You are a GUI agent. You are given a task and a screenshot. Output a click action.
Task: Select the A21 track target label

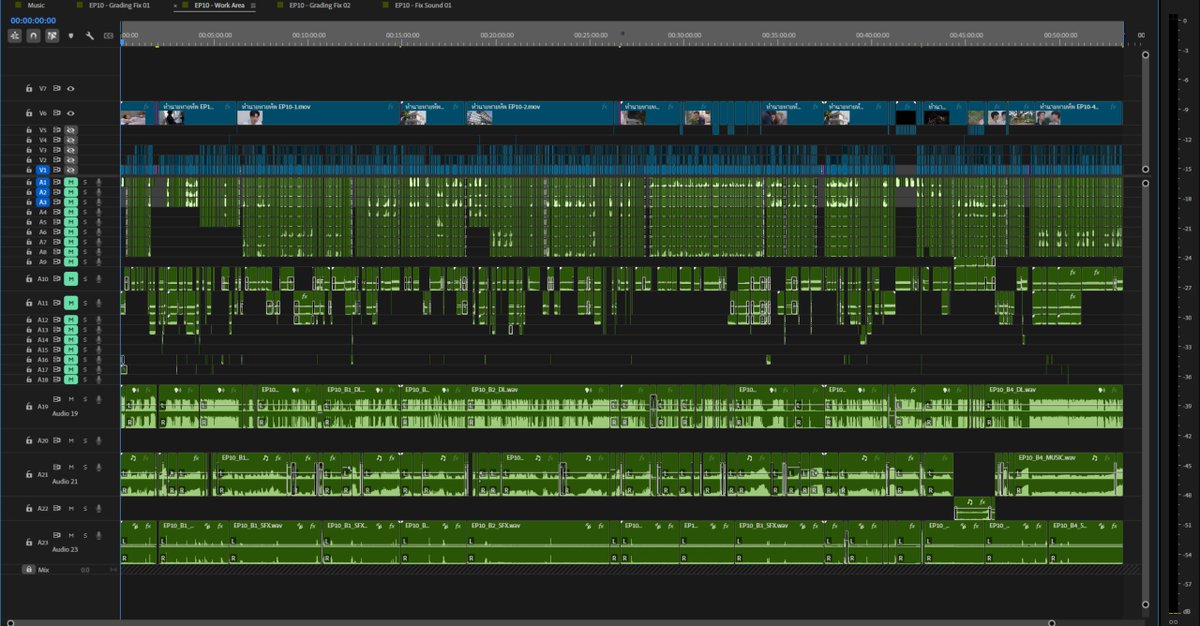point(43,475)
